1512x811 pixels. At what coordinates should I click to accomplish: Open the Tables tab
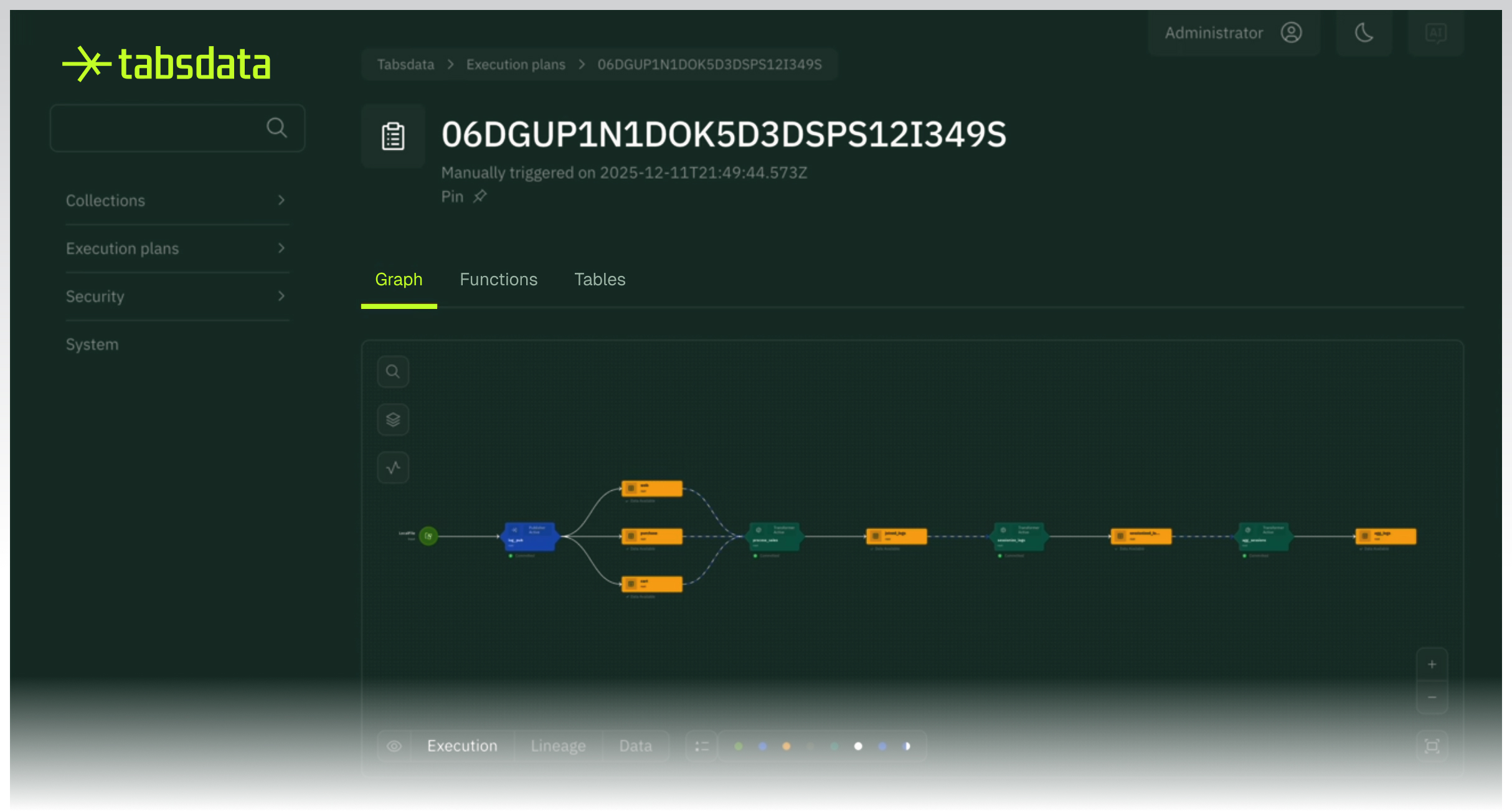pos(599,280)
